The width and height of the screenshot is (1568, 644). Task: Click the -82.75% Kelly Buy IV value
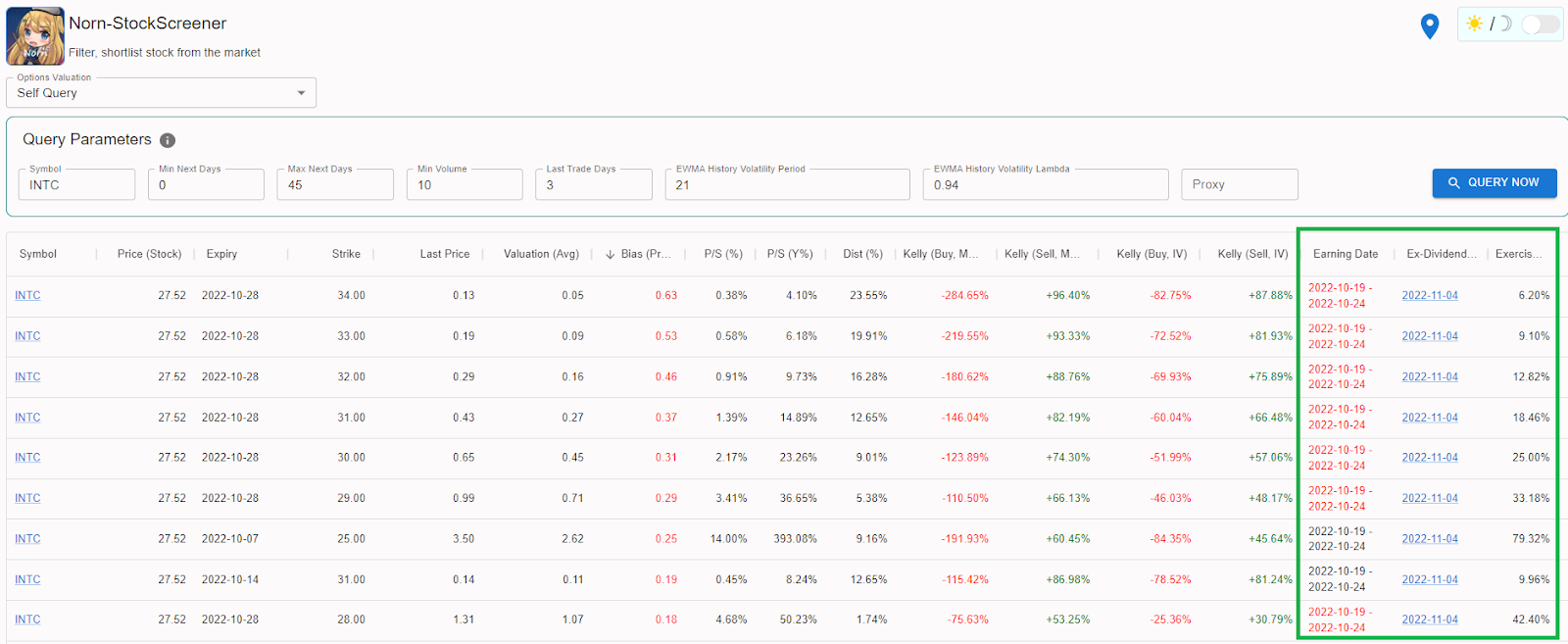(1170, 295)
